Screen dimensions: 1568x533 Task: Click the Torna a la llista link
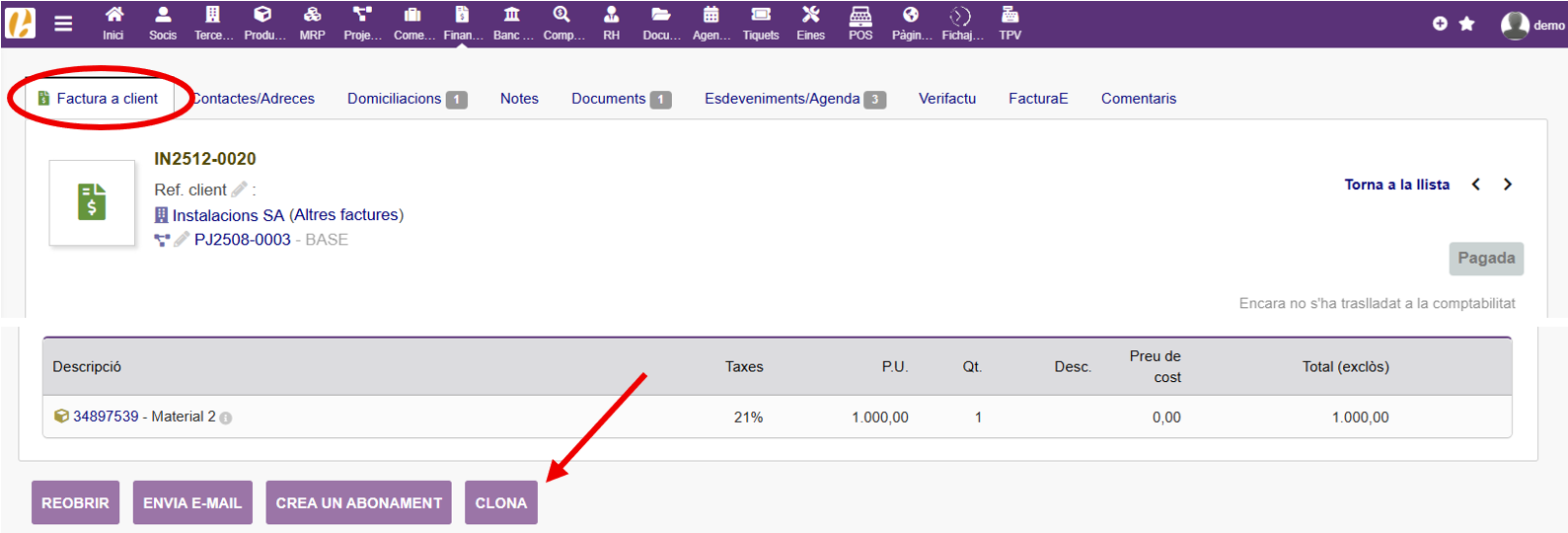tap(1396, 185)
